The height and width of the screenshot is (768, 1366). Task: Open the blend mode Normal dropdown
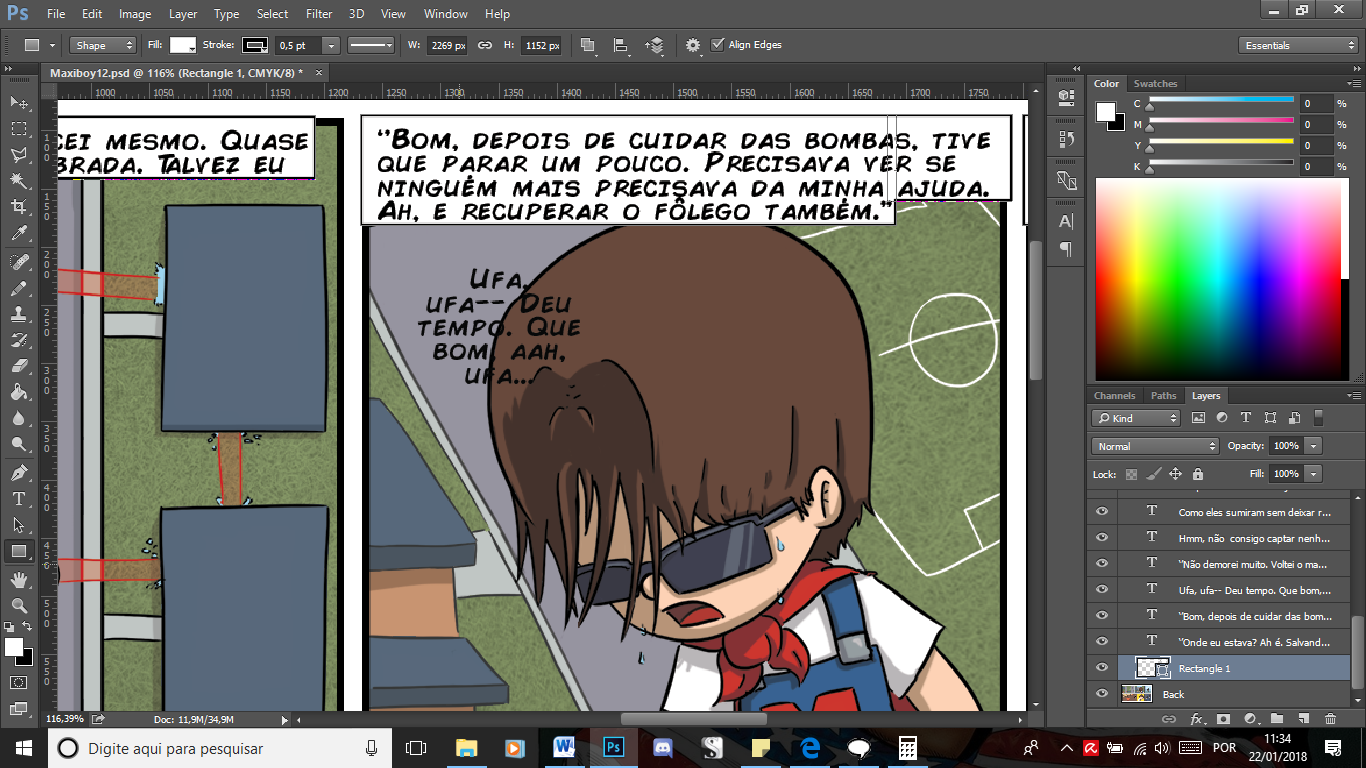(x=1155, y=446)
